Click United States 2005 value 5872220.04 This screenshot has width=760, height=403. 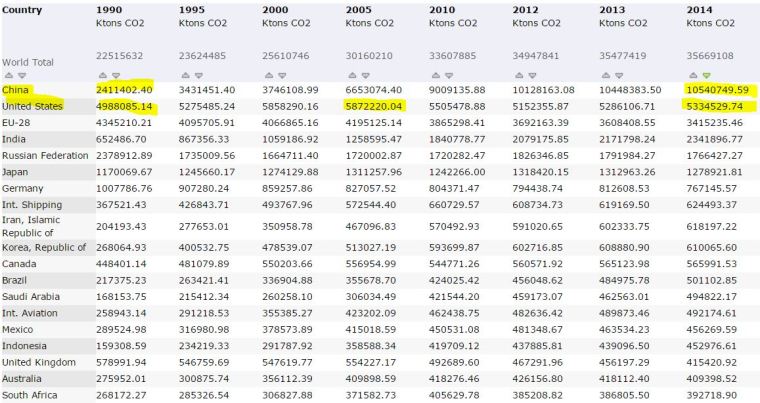(374, 106)
